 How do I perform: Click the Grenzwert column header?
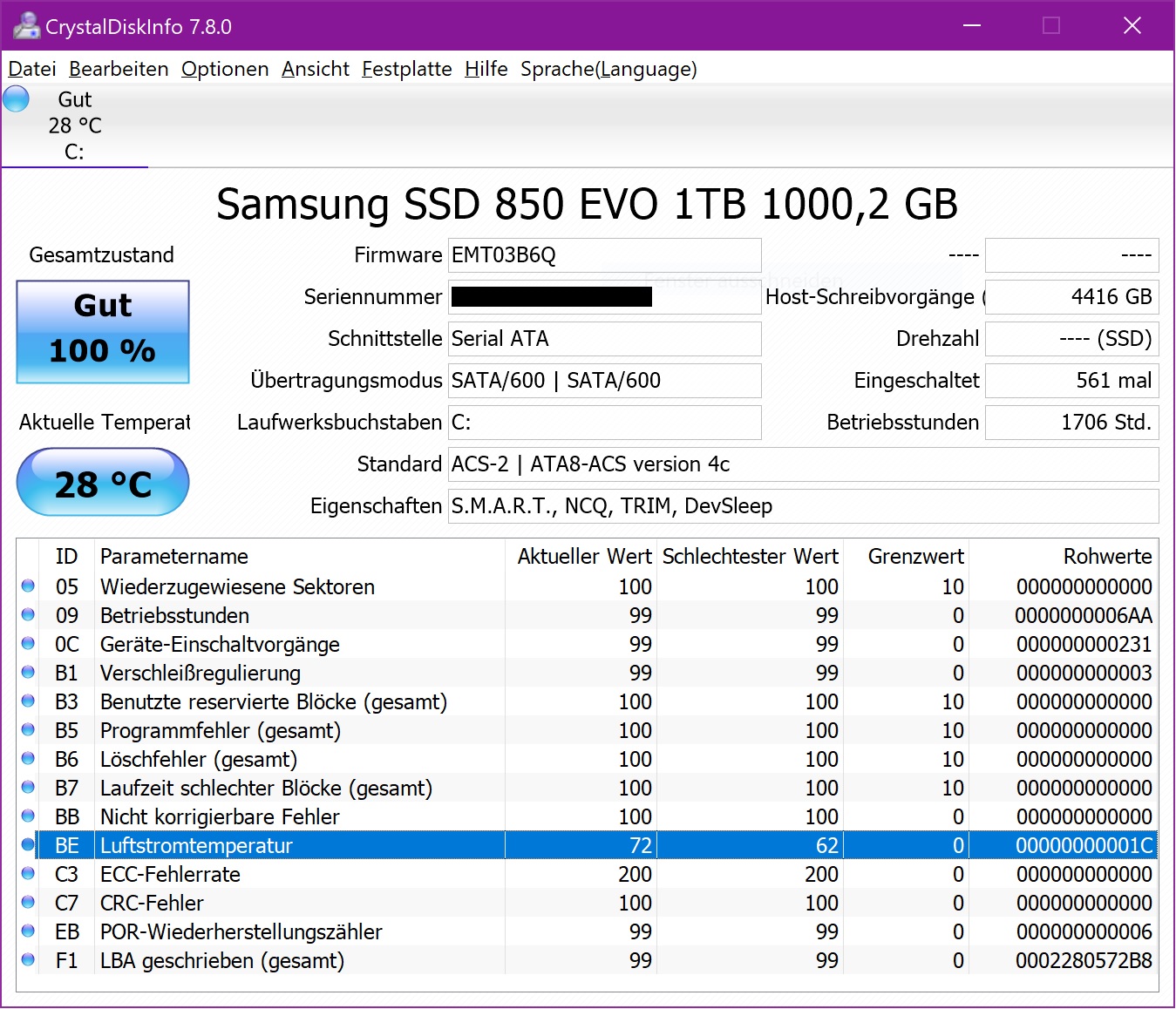coord(907,557)
